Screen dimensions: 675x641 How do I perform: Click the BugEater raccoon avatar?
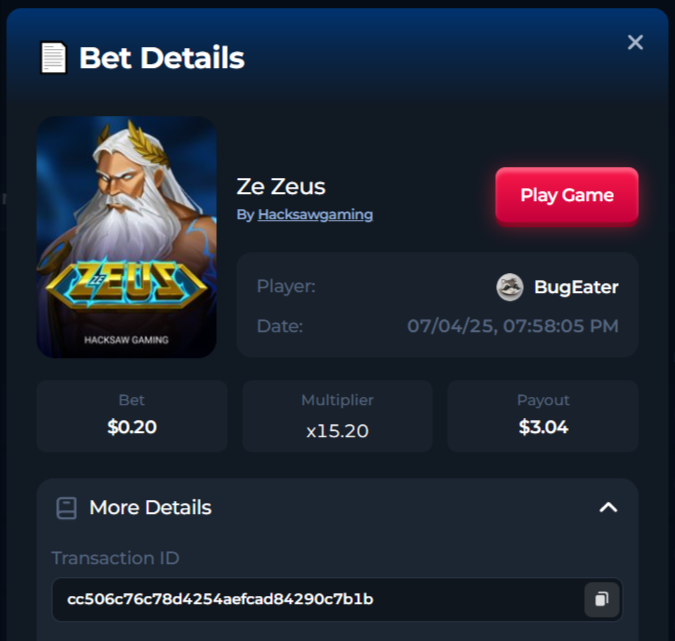click(510, 287)
